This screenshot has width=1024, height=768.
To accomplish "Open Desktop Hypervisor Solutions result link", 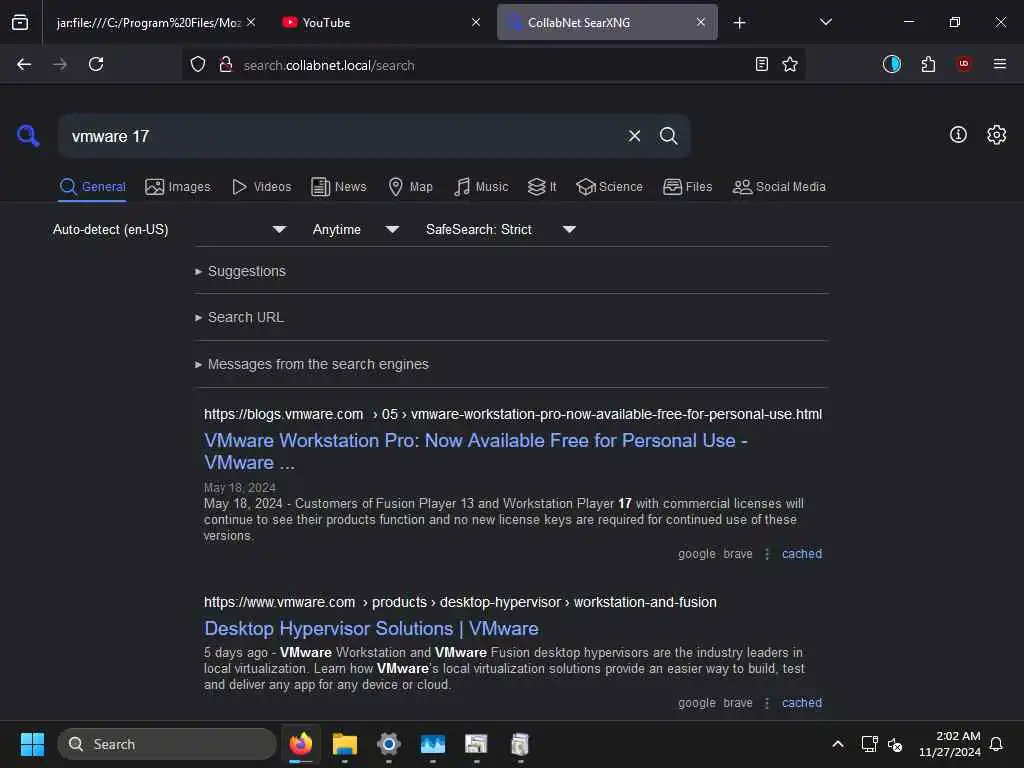I will (x=371, y=628).
